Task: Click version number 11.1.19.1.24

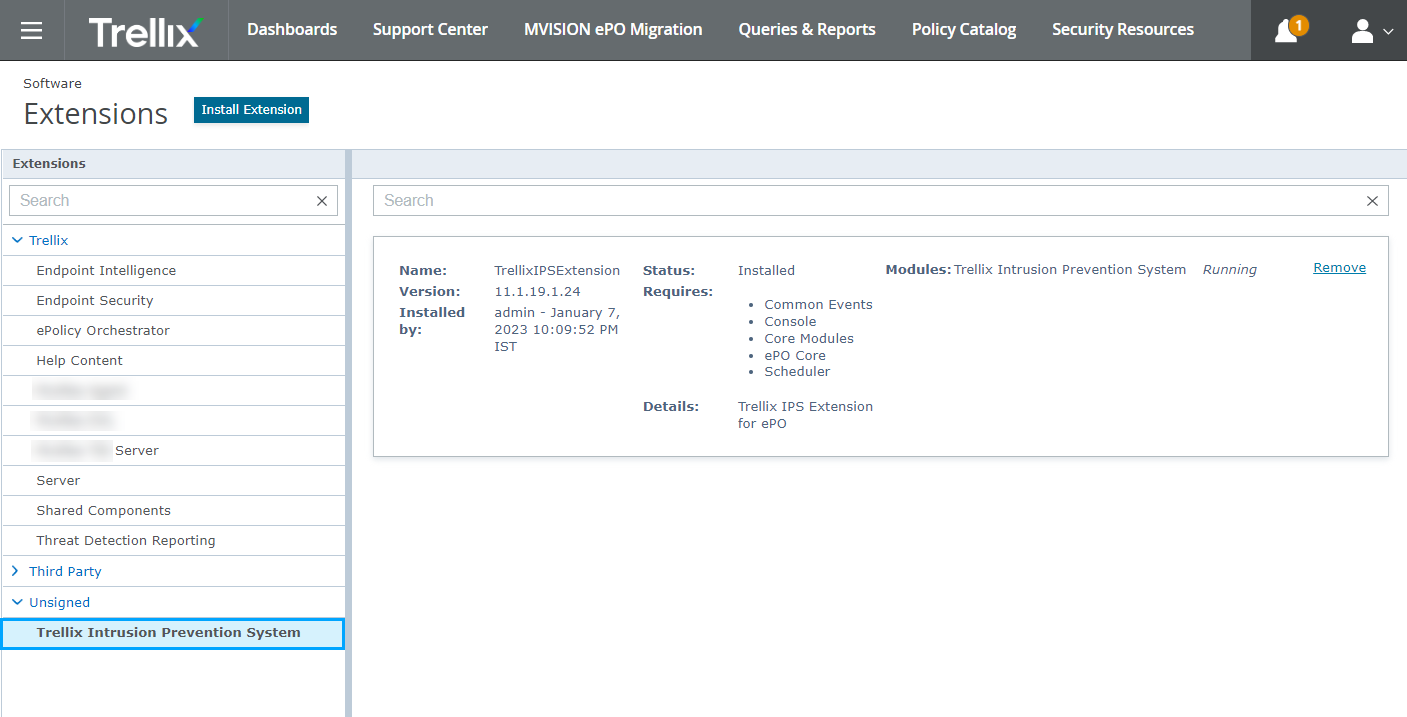Action: pos(537,292)
